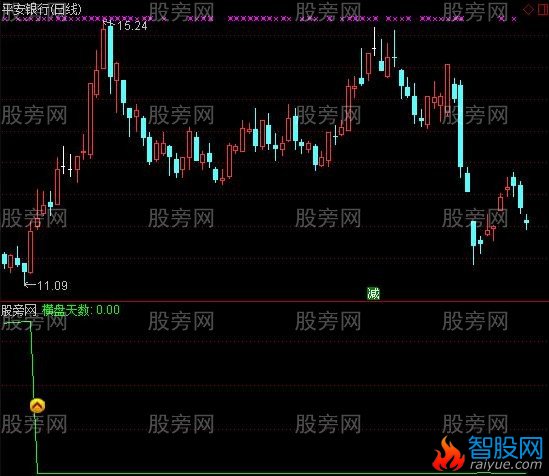The width and height of the screenshot is (549, 476).
Task: Click the yellow up-arrow signal icon
Action: point(37,406)
